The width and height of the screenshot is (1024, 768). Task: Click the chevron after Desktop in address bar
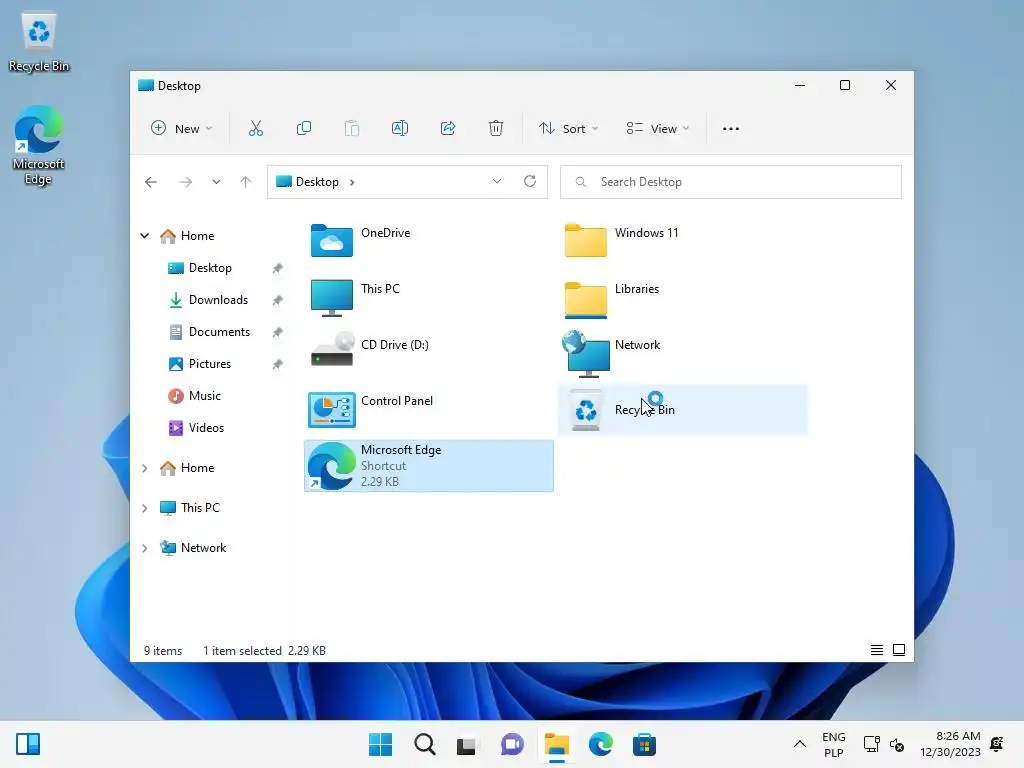pos(352,182)
